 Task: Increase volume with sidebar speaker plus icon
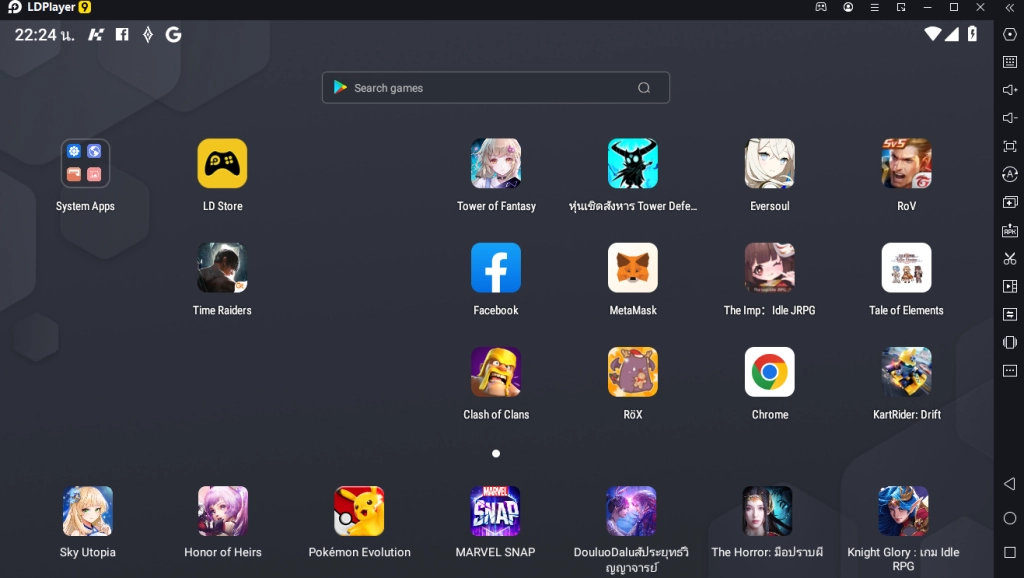click(x=1010, y=89)
